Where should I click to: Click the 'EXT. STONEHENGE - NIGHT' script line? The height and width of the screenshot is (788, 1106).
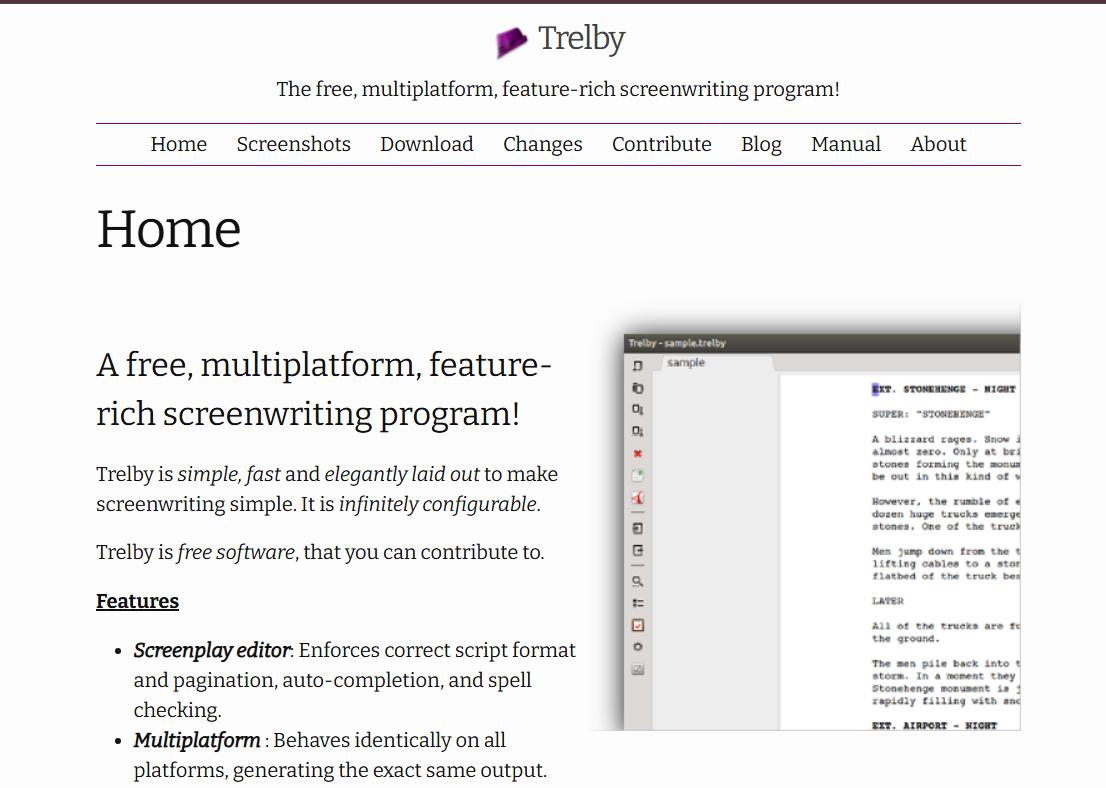[943, 389]
